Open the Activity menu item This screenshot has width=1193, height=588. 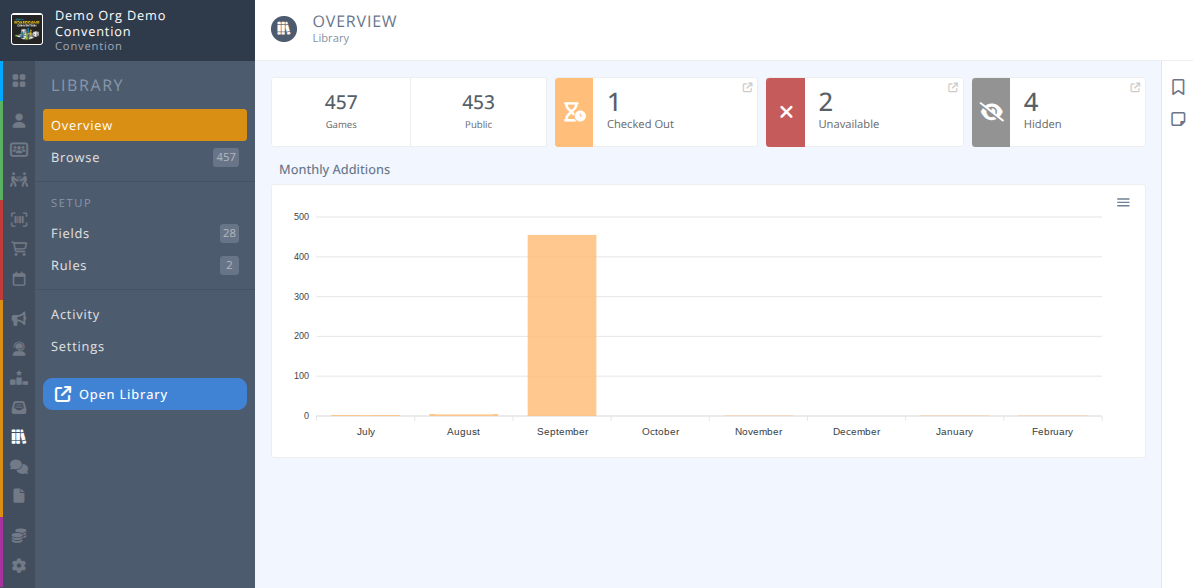(76, 315)
